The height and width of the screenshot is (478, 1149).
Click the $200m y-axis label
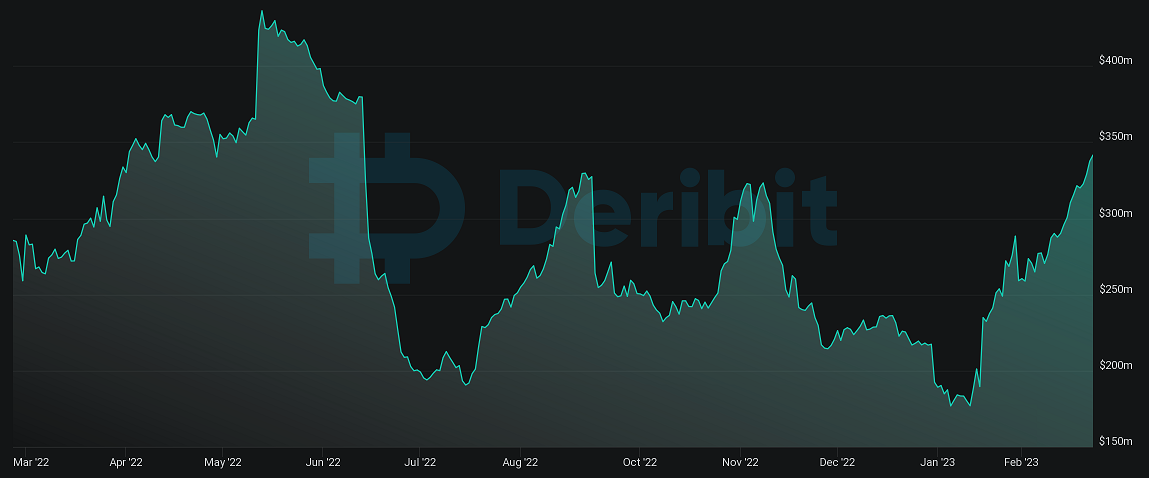pos(1116,366)
